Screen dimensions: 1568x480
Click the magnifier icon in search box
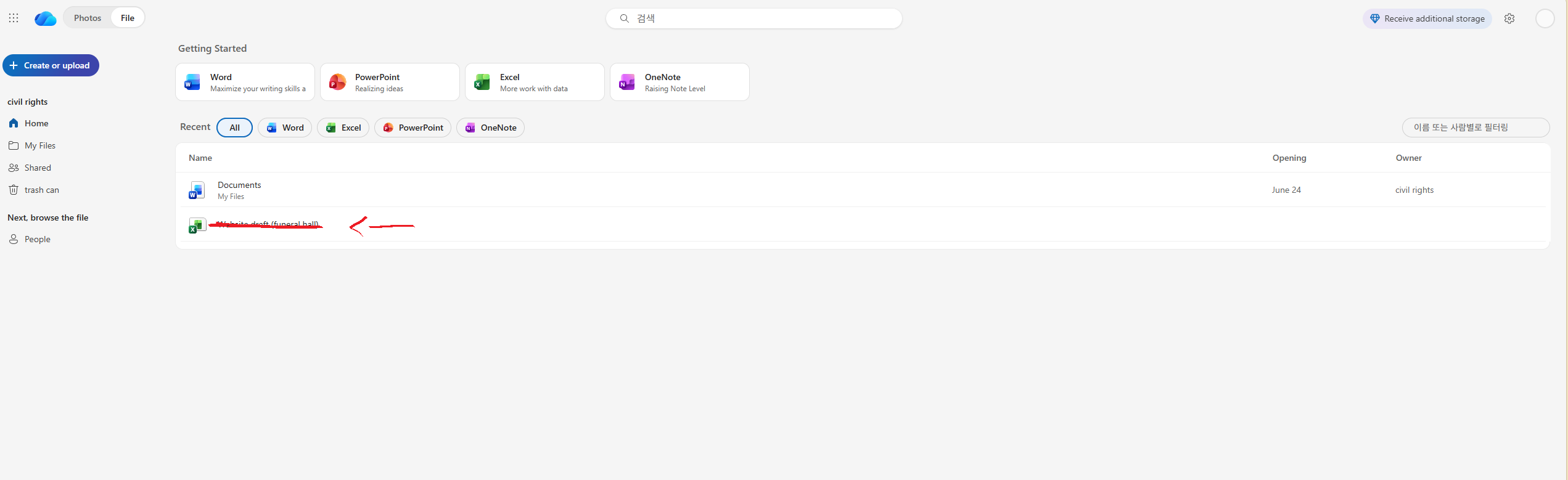point(624,18)
